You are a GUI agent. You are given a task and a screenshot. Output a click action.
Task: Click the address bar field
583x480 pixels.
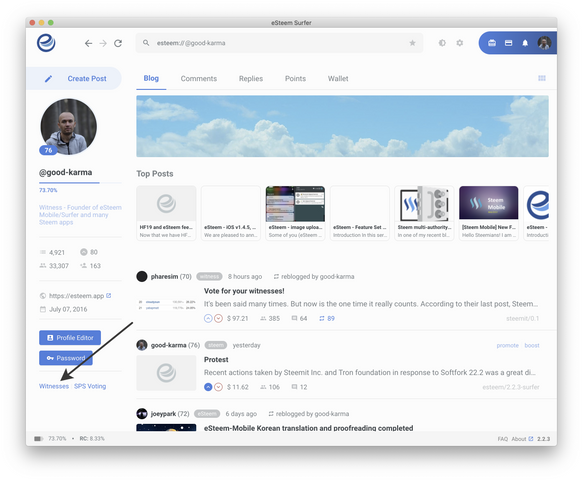point(279,43)
